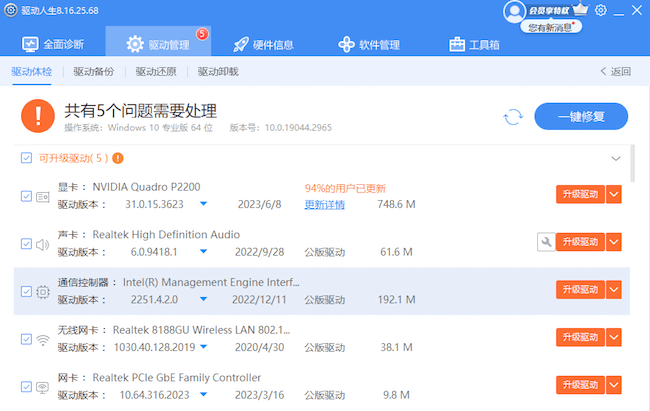Screen dimensions: 650x411
Task: Click the wireless network card WiFi icon
Action: tap(43, 340)
